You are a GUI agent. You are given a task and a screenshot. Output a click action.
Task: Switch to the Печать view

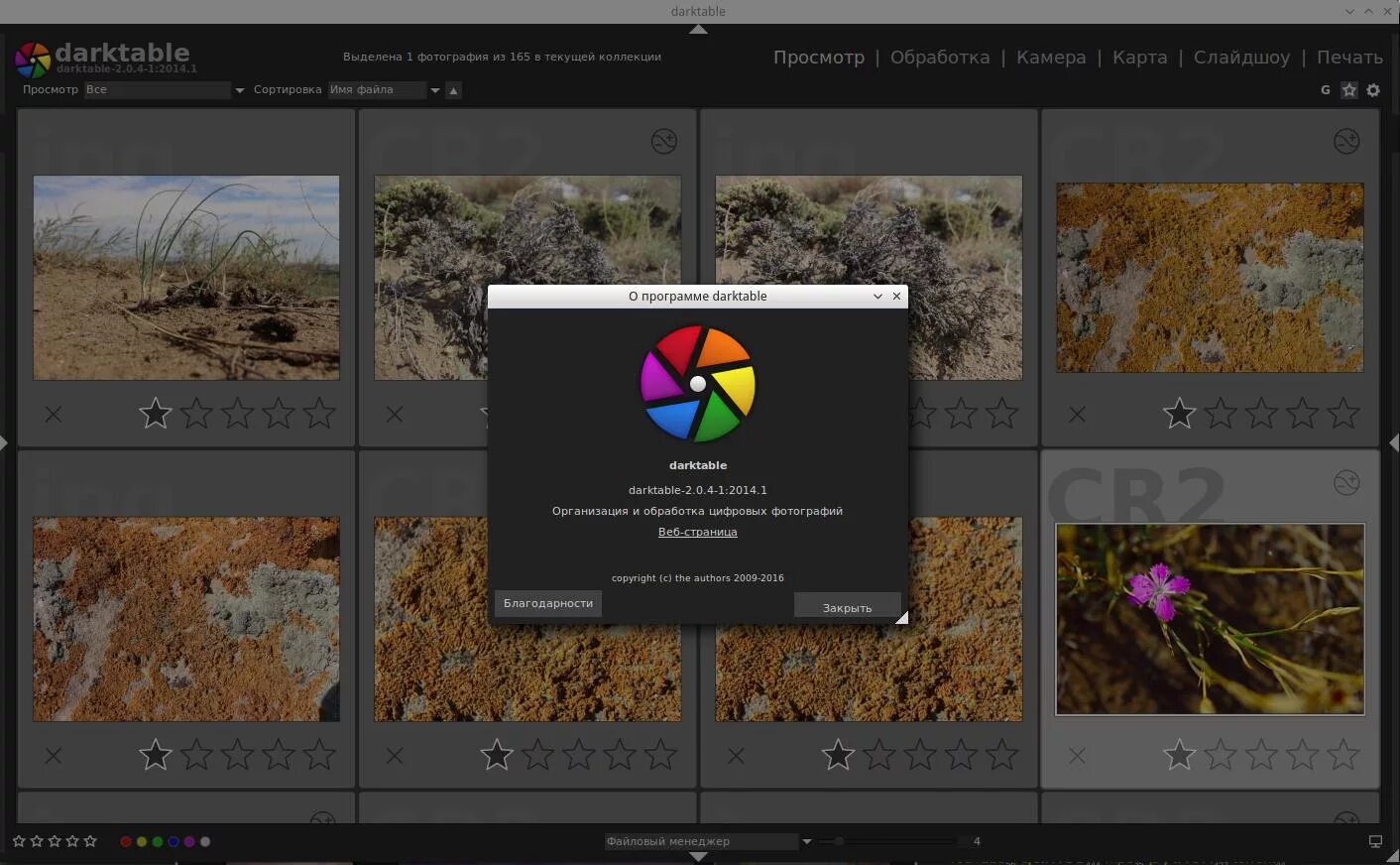pos(1349,58)
